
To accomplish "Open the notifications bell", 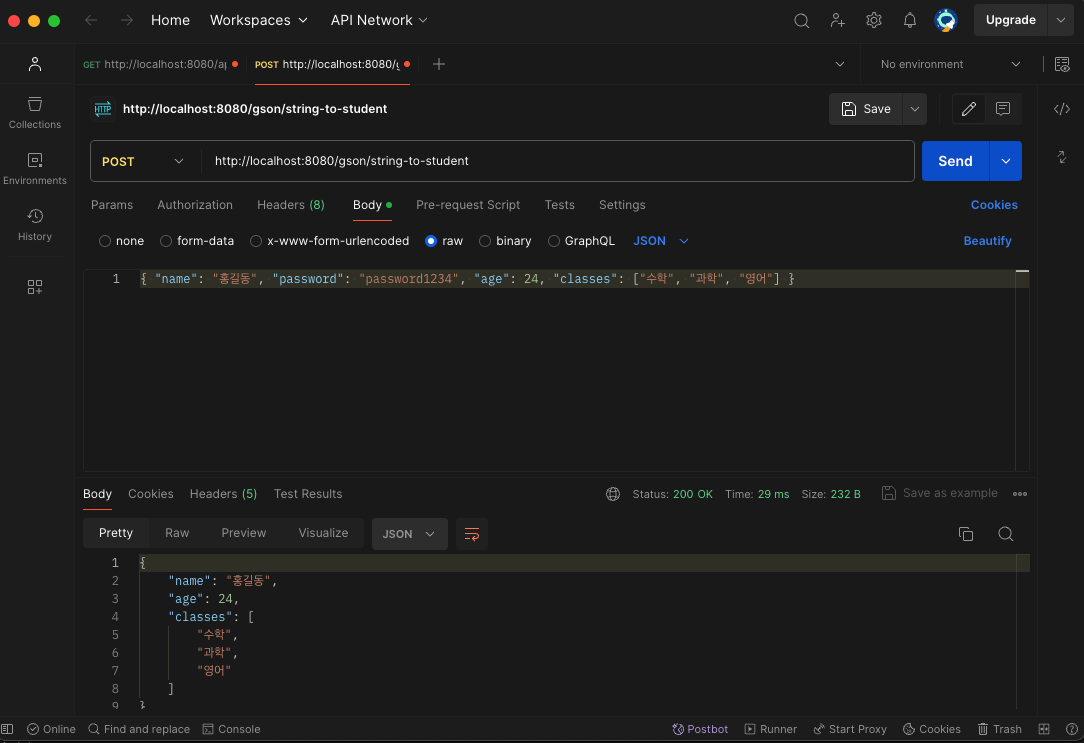I will tap(910, 21).
